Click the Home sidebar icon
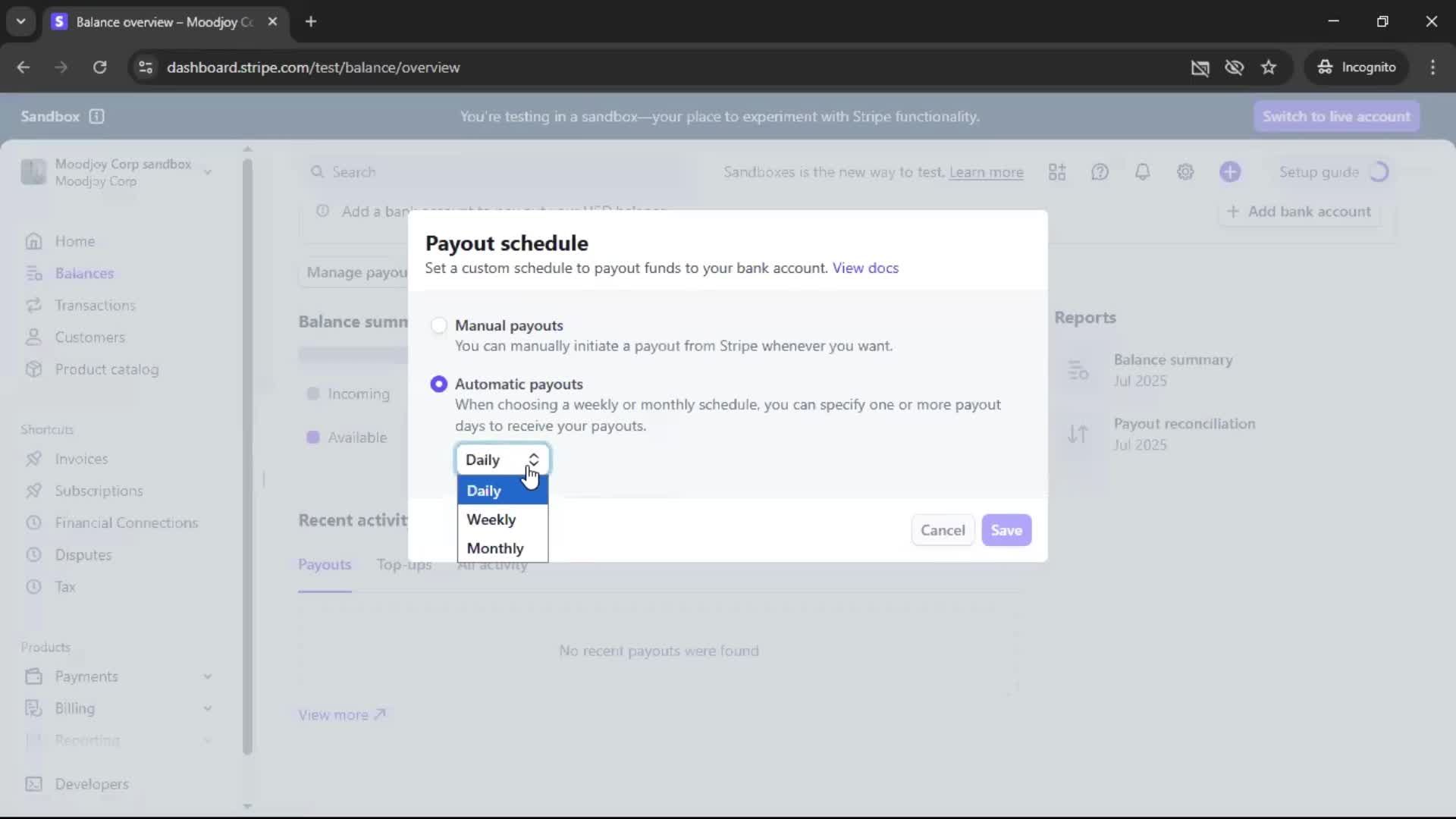 33,241
